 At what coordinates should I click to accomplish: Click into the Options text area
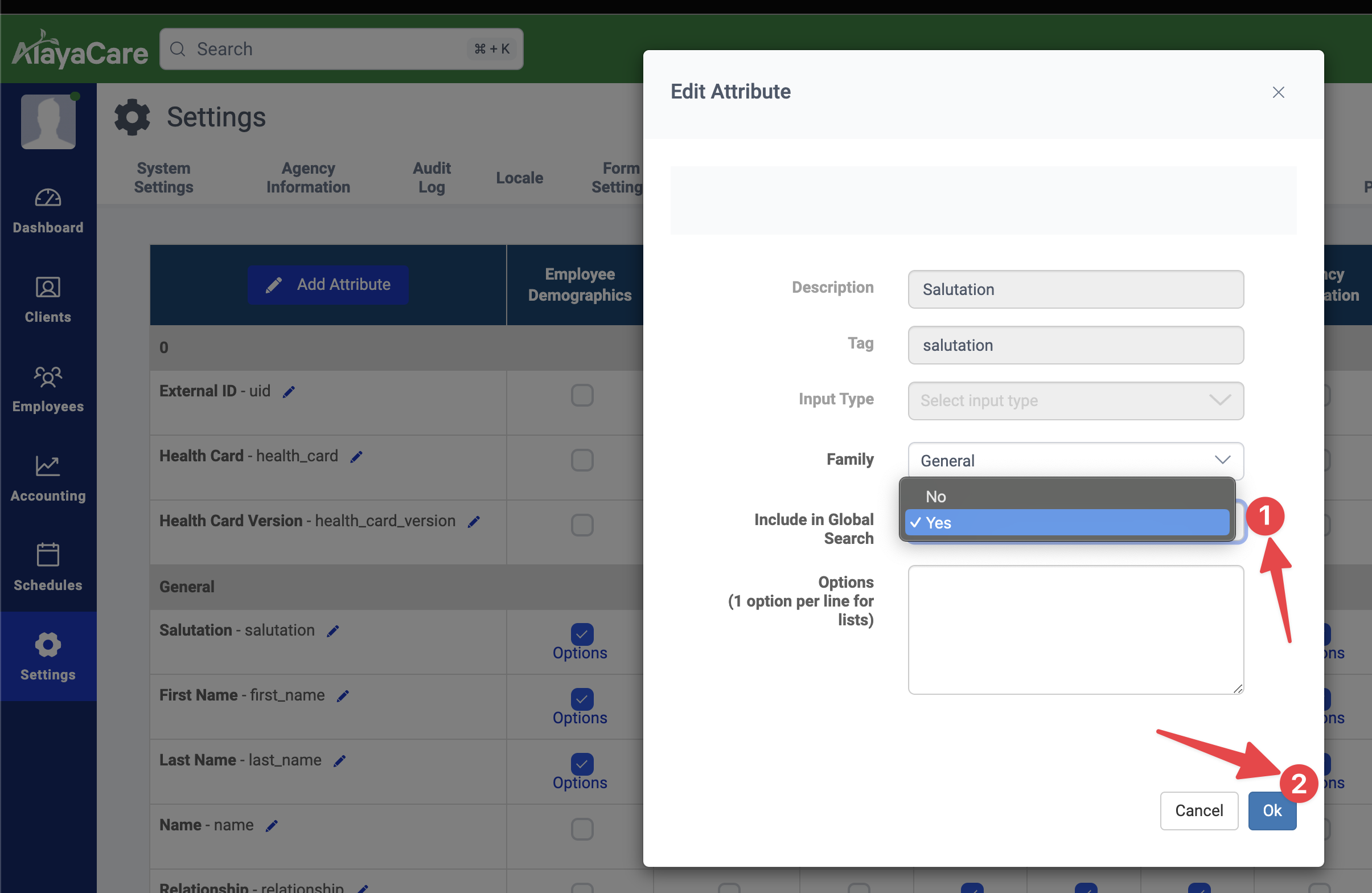(x=1075, y=629)
